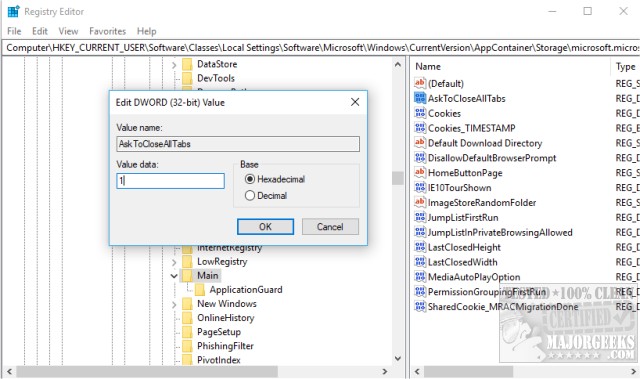Click the OnlineHistory folder icon
Screen dimensions: 640x379
pyautogui.click(x=187, y=318)
